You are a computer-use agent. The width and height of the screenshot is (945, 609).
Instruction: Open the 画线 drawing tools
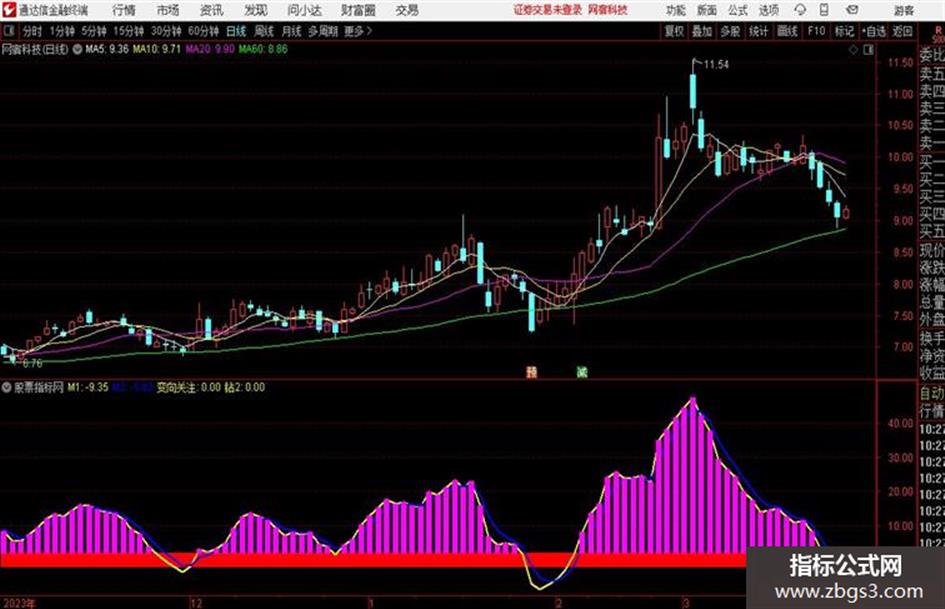point(787,31)
